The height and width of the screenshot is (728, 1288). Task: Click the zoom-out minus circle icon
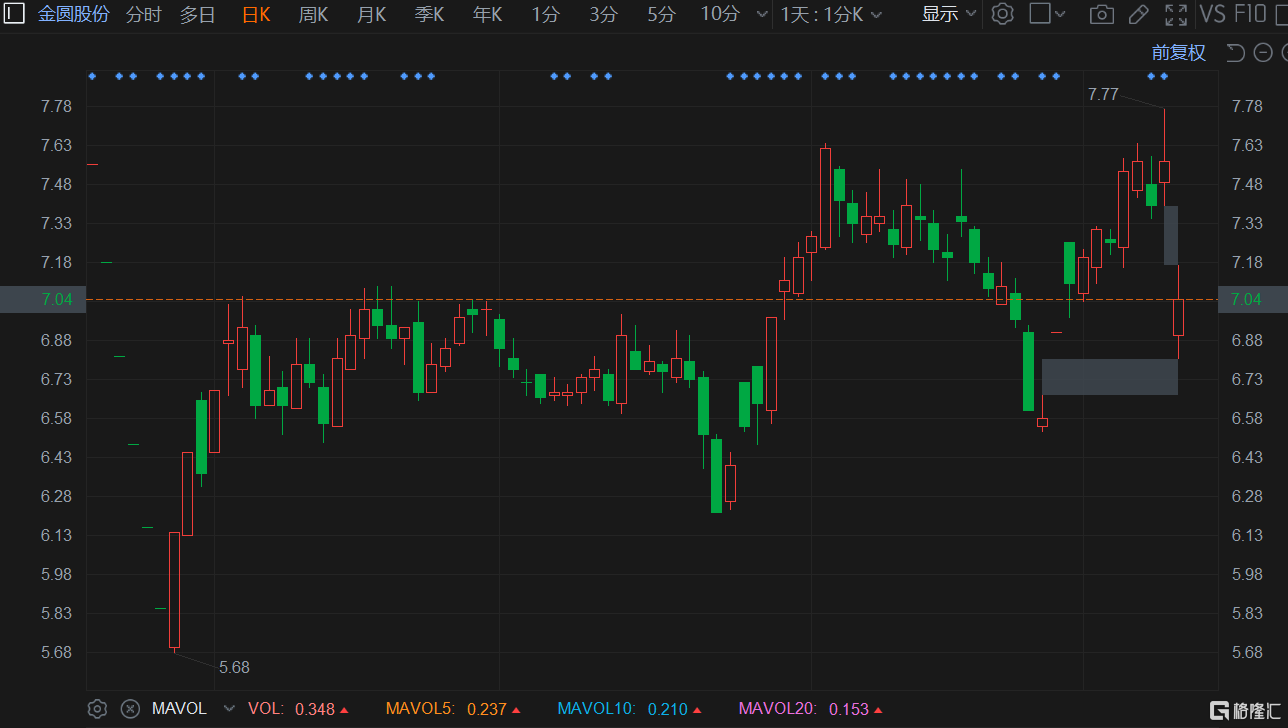1263,53
